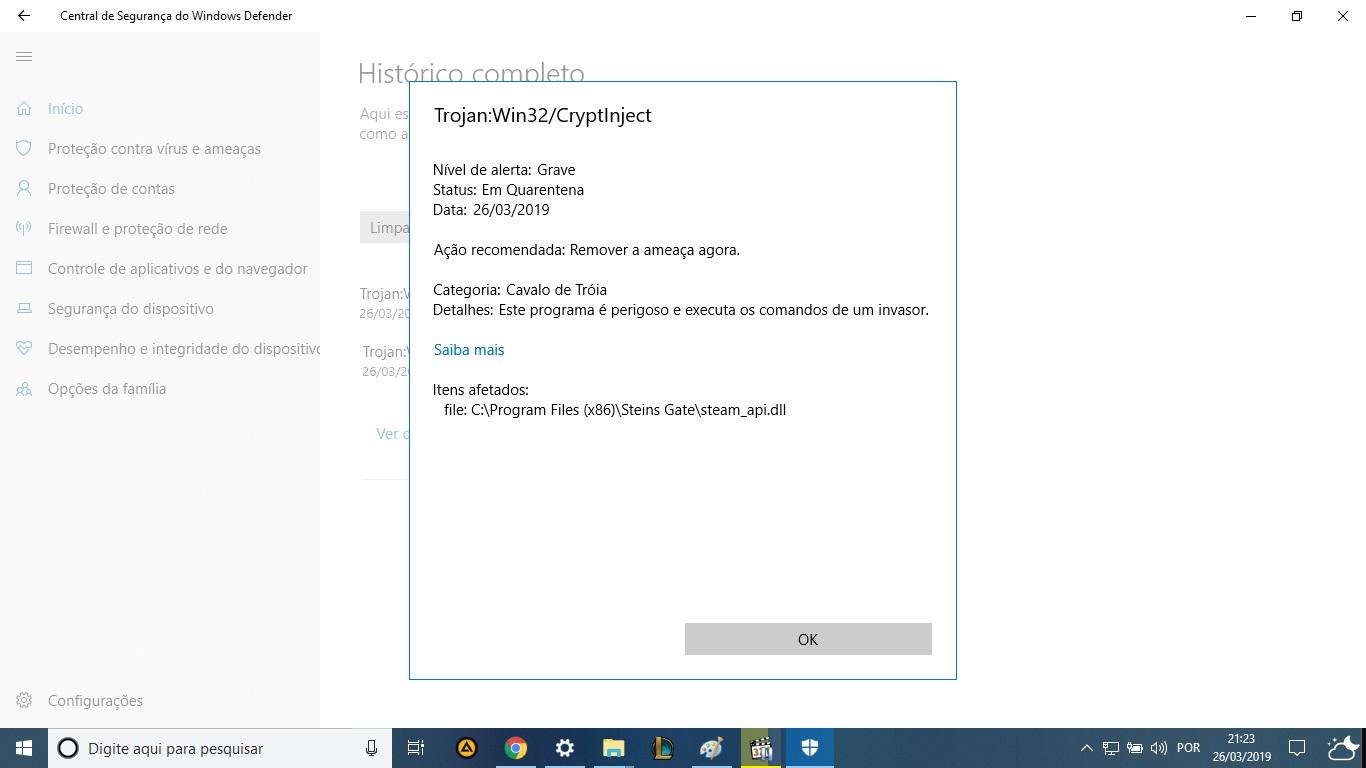Image resolution: width=1366 pixels, height=768 pixels.
Task: Click the gear icon beside Configurações
Action: click(24, 700)
